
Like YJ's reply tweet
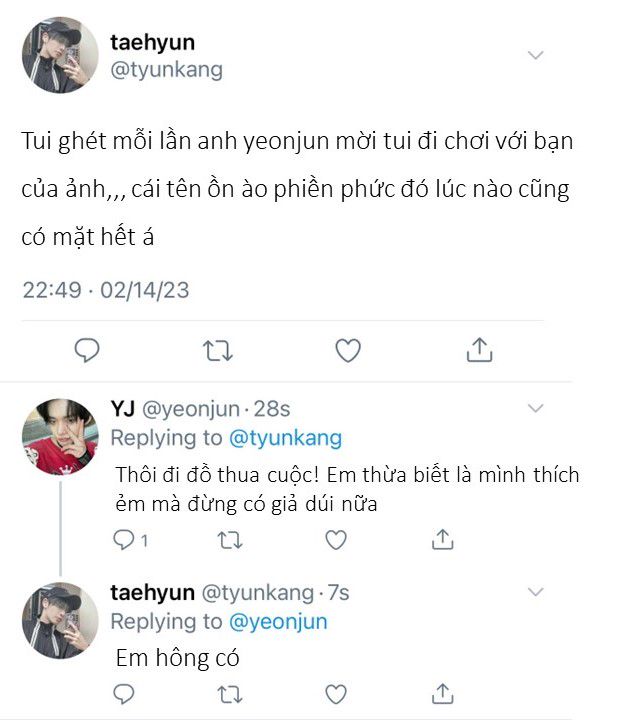point(336,540)
